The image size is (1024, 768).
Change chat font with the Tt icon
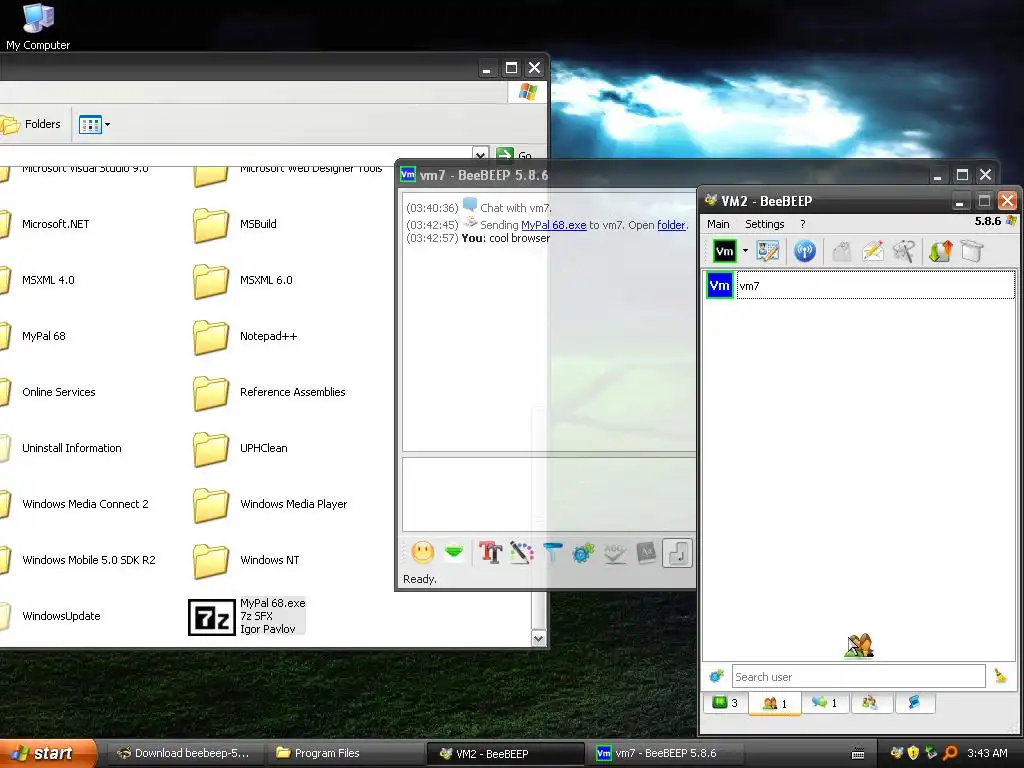tap(490, 553)
